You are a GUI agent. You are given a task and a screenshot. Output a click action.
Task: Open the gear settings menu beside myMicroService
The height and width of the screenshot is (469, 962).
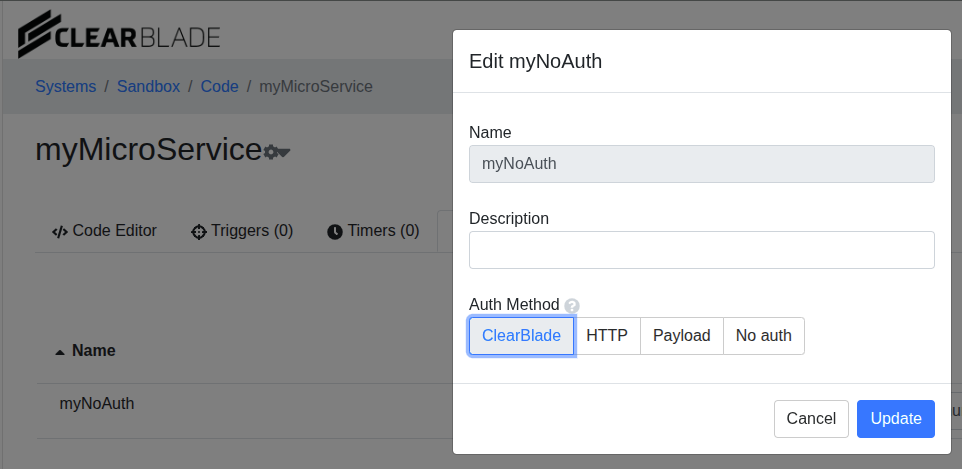276,152
